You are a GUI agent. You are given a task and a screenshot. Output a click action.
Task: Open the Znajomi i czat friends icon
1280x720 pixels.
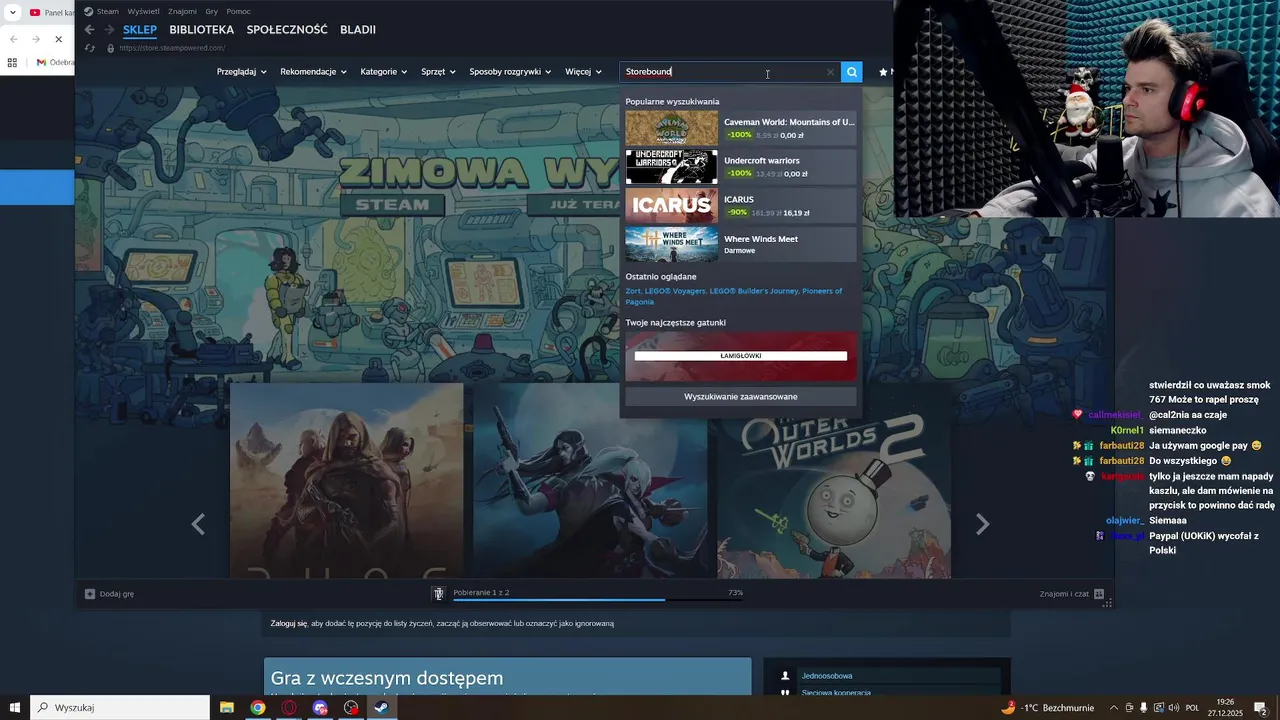coord(1099,594)
